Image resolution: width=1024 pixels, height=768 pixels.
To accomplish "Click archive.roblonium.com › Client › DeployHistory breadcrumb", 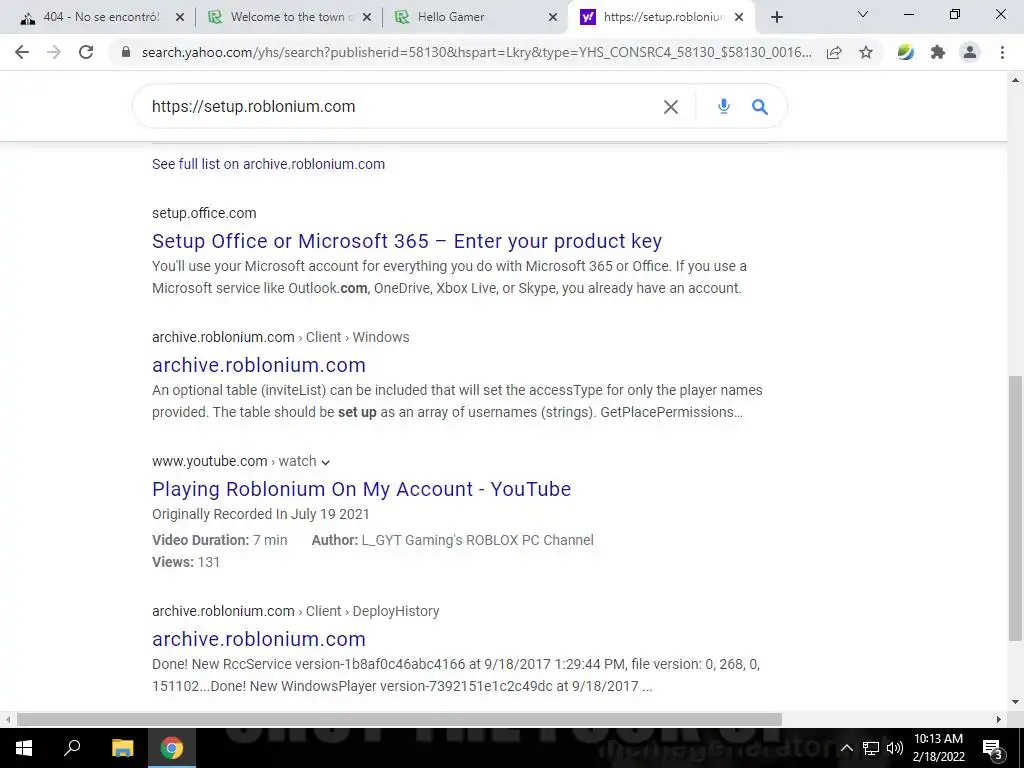I will pos(295,611).
